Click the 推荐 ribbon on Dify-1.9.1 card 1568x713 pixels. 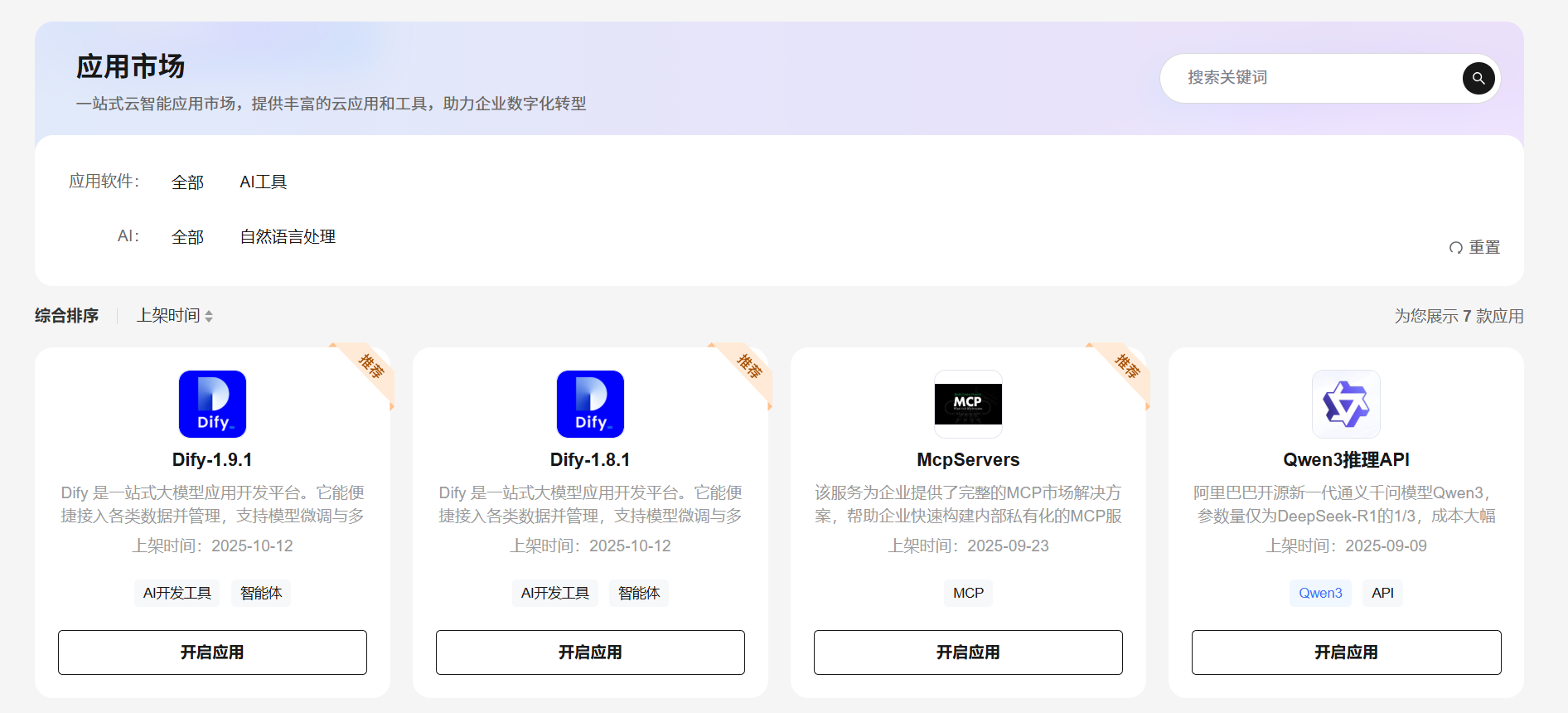point(370,367)
